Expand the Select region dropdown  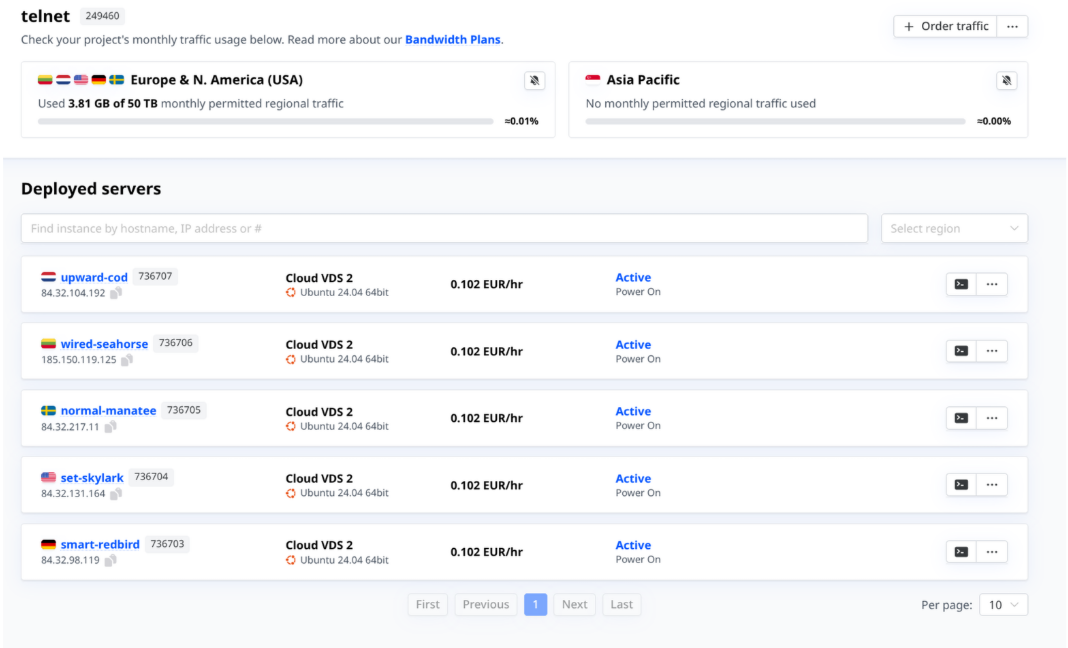coord(953,228)
